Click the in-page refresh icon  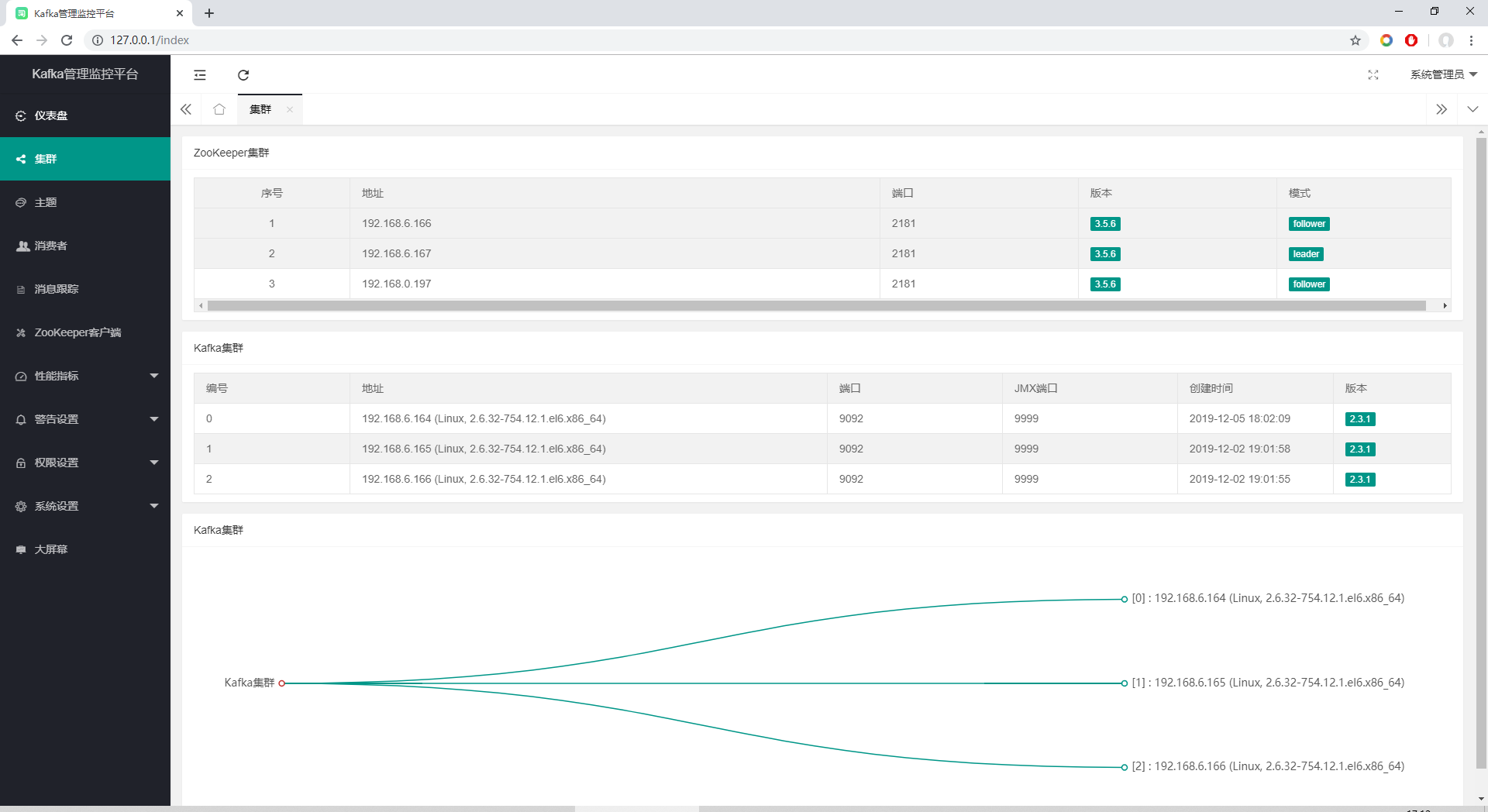pyautogui.click(x=243, y=75)
